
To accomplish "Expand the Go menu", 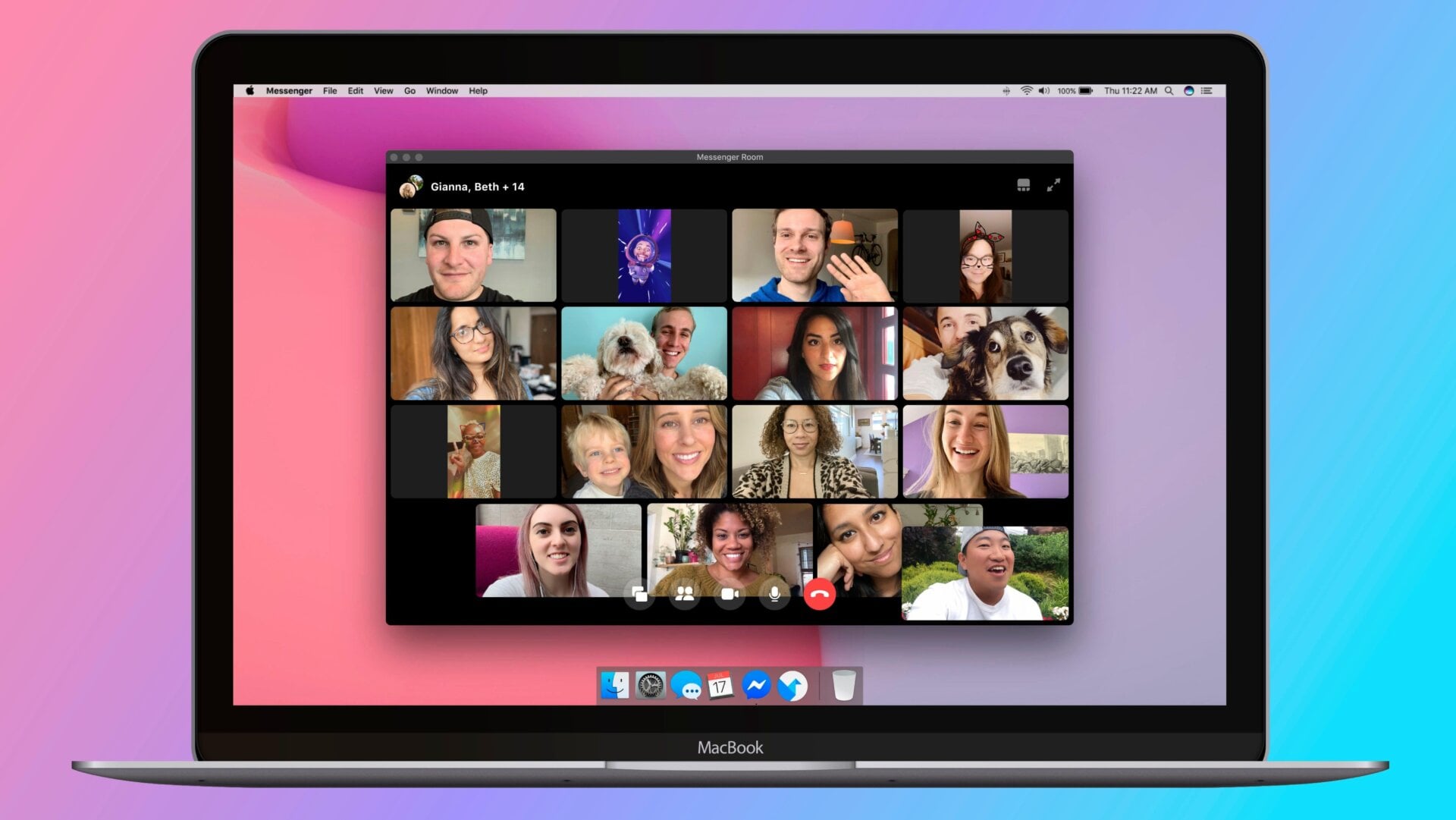I will click(409, 90).
